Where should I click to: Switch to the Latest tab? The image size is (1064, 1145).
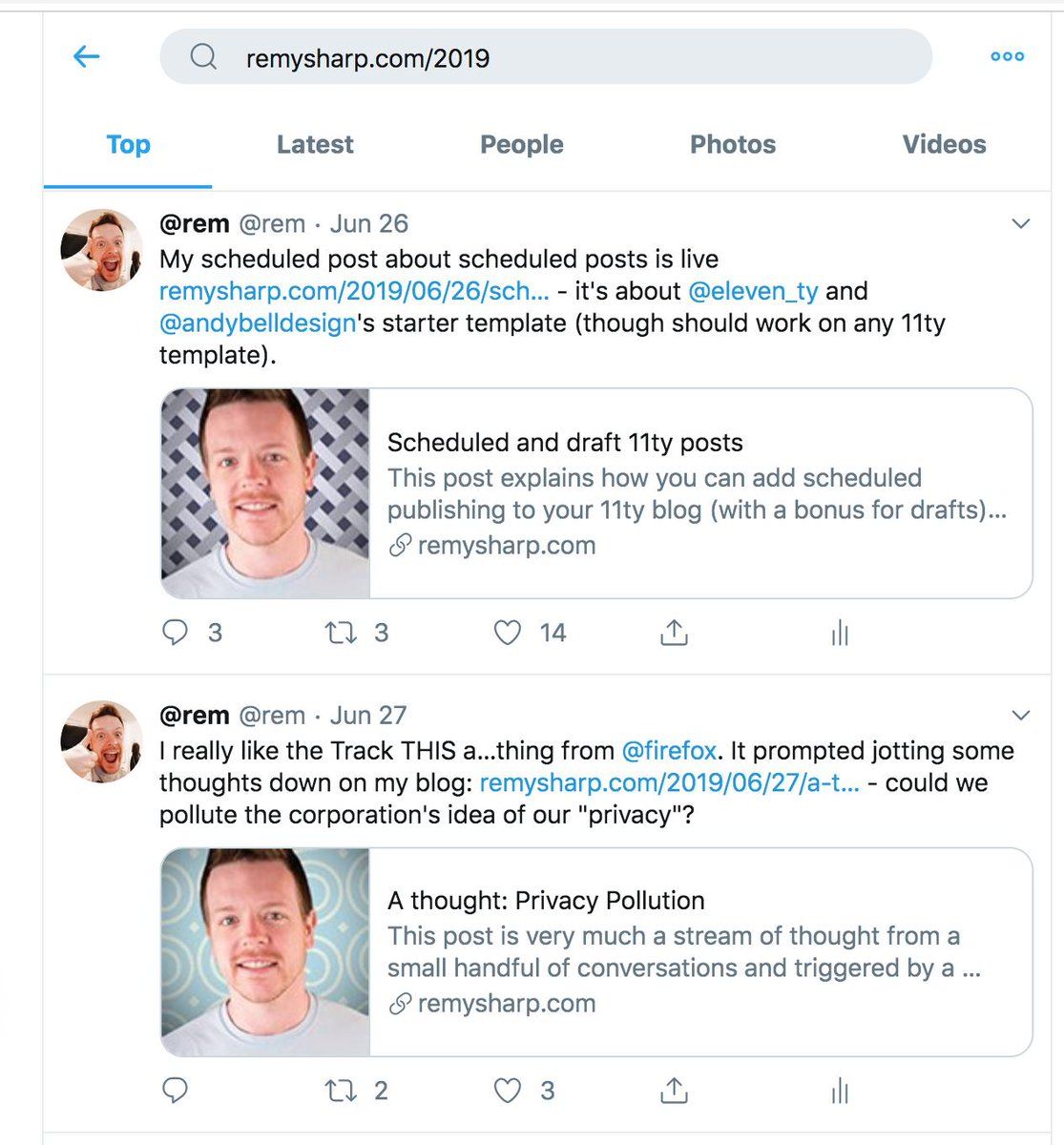(x=315, y=145)
